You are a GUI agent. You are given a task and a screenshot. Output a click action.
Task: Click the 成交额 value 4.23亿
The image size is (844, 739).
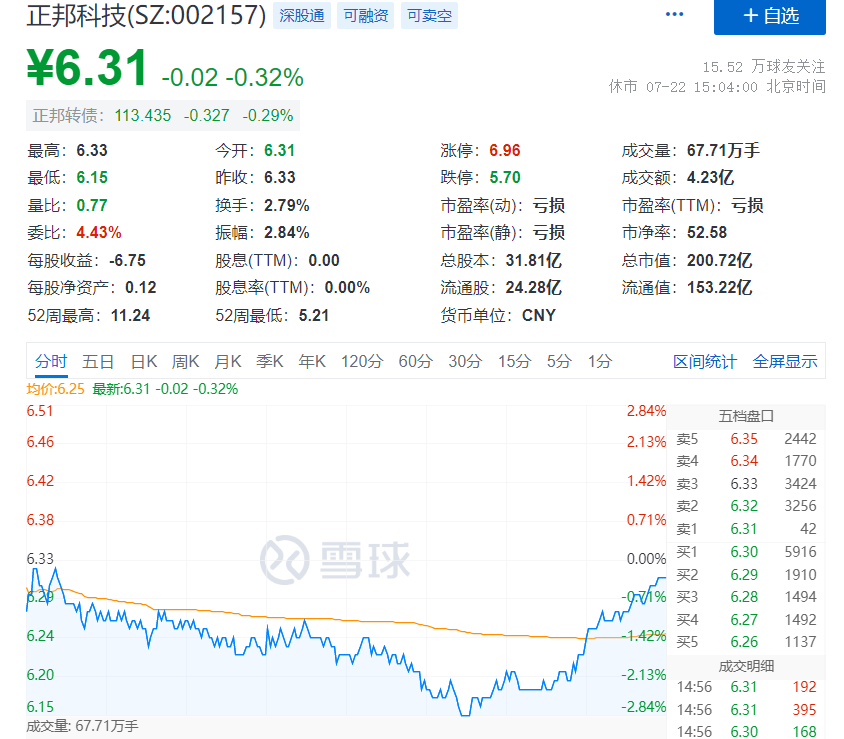(x=711, y=177)
